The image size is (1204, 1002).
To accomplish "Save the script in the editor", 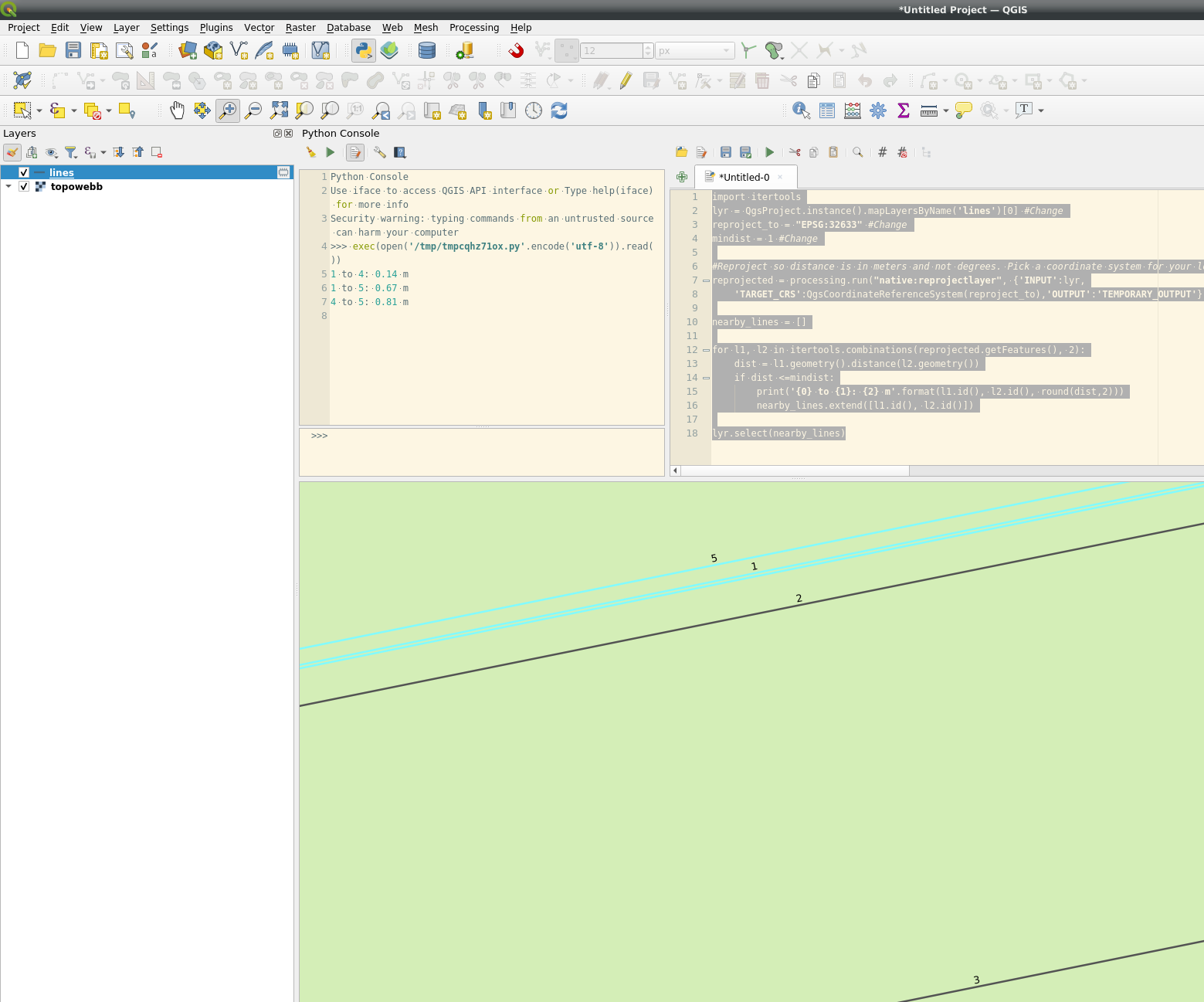I will point(725,152).
